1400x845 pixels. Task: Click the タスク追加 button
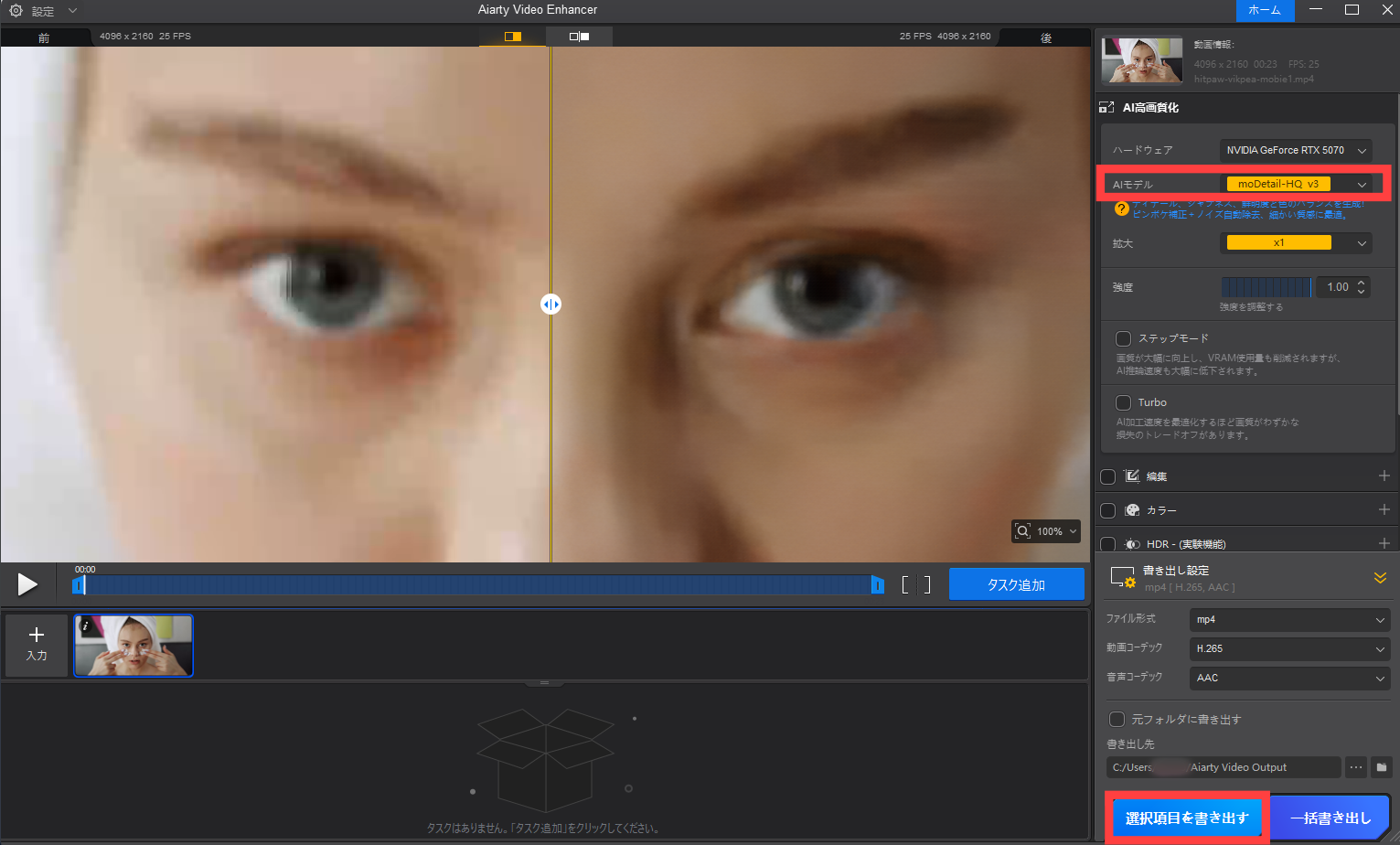[x=1016, y=583]
